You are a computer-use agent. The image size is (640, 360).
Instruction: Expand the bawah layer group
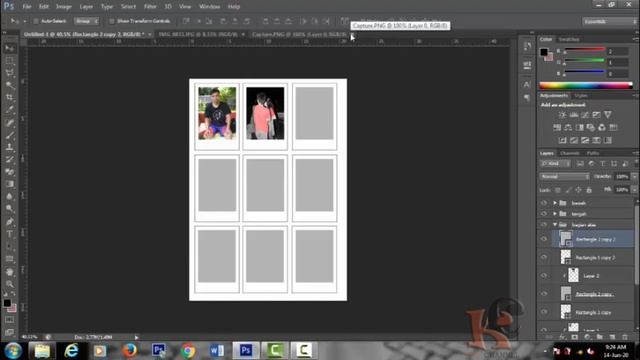click(555, 203)
